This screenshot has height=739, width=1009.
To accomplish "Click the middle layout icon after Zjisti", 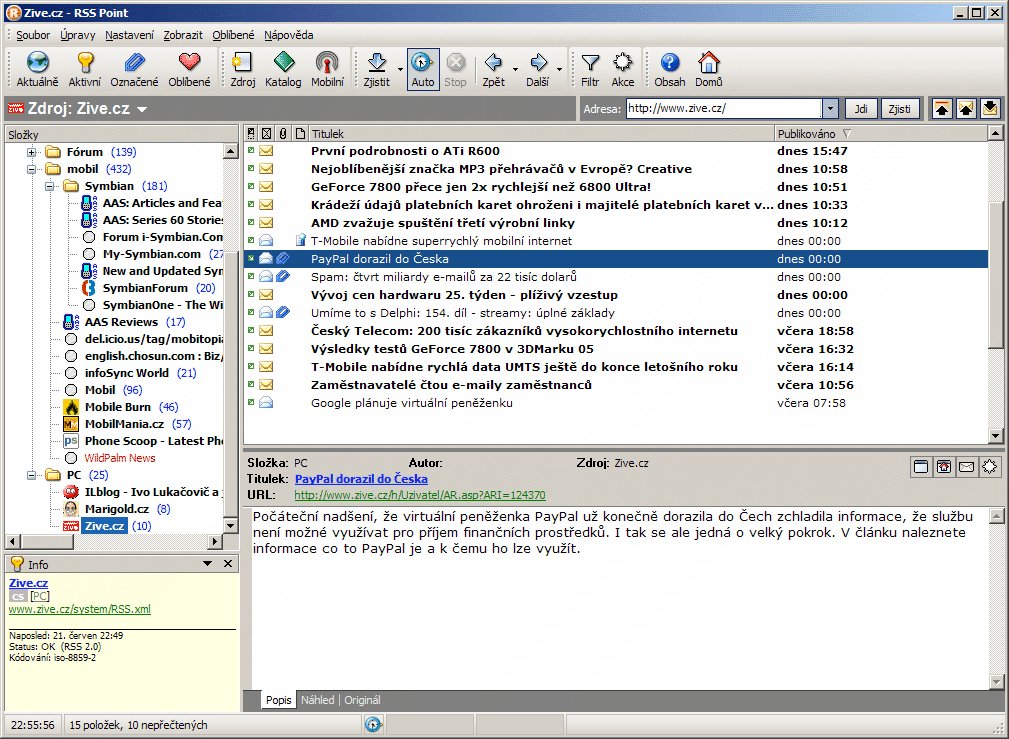I will pyautogui.click(x=965, y=109).
